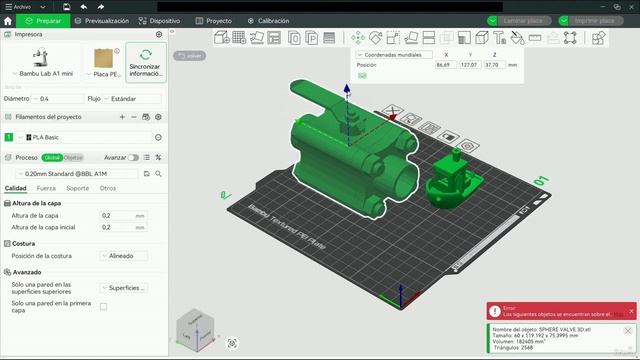Add a filament with the plus icon

122,117
